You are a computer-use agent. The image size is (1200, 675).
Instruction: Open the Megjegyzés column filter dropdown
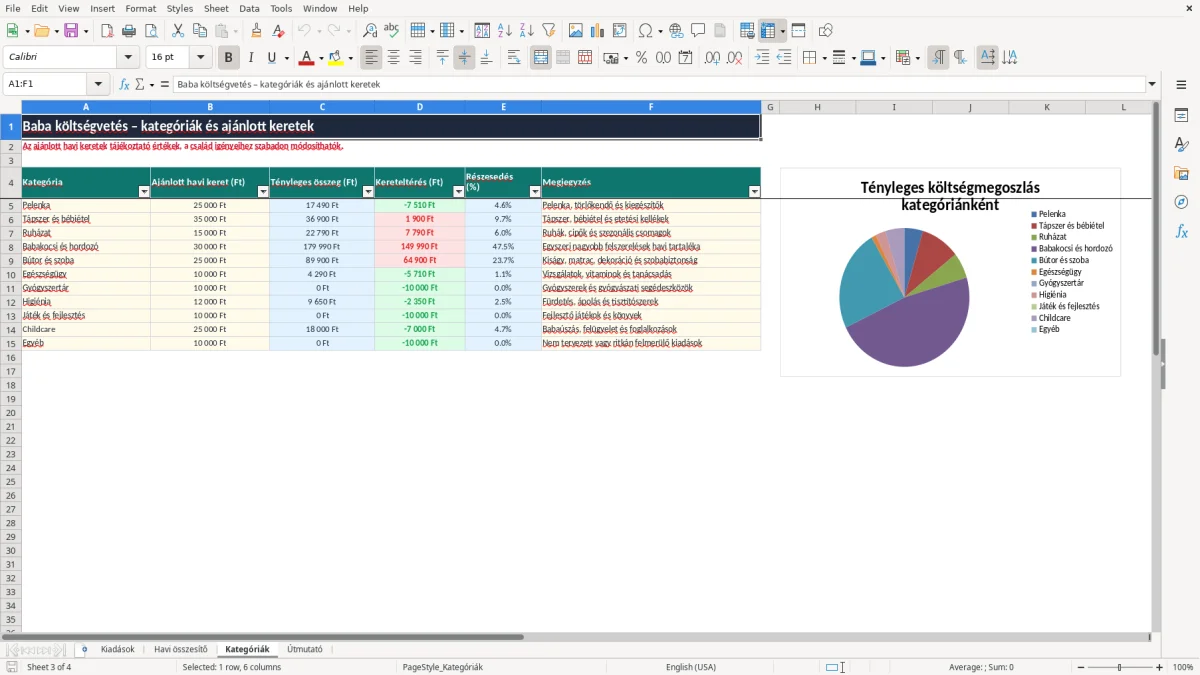pyautogui.click(x=755, y=191)
